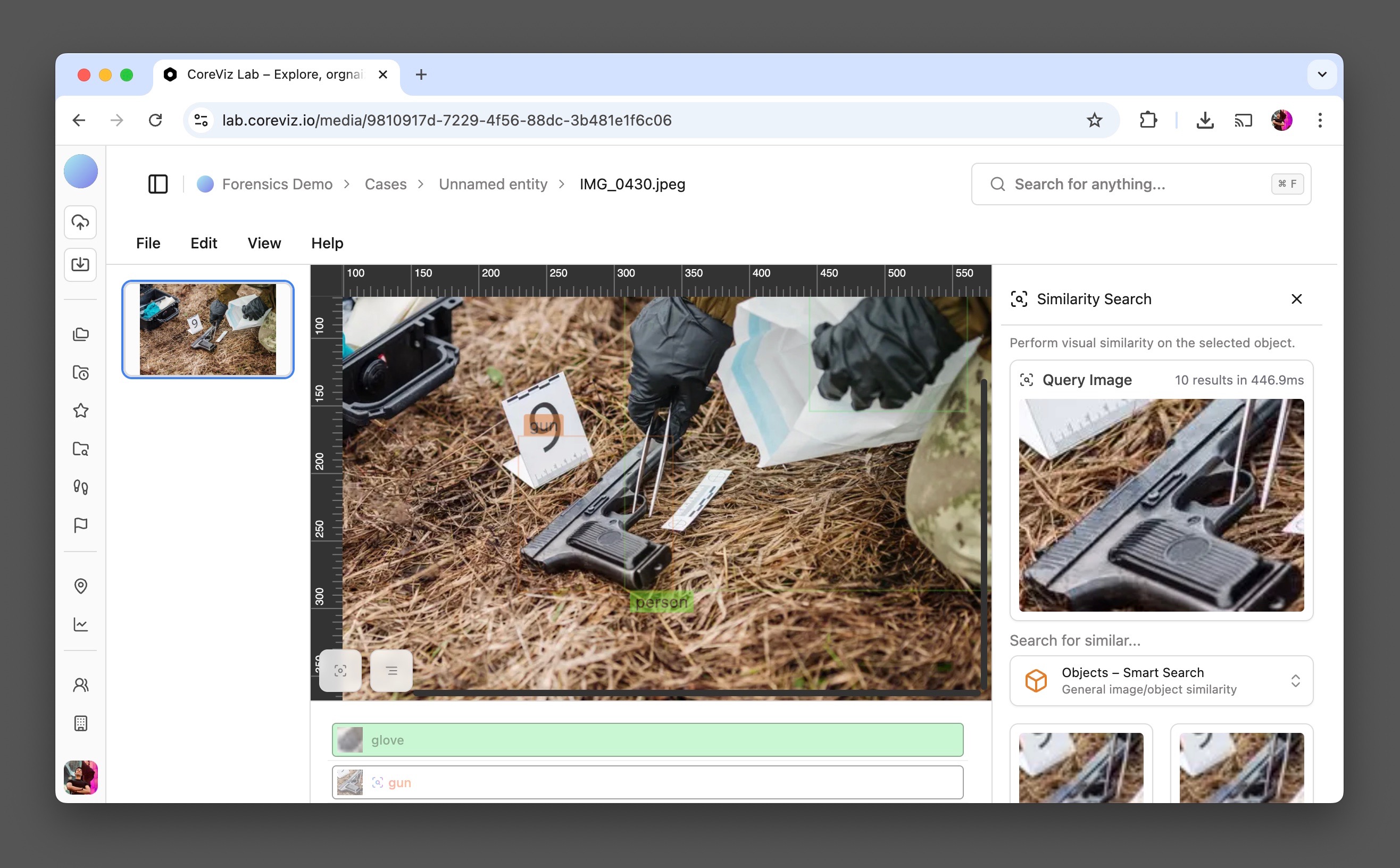This screenshot has height=868, width=1400.
Task: Toggle the object detection overlay button
Action: (340, 671)
